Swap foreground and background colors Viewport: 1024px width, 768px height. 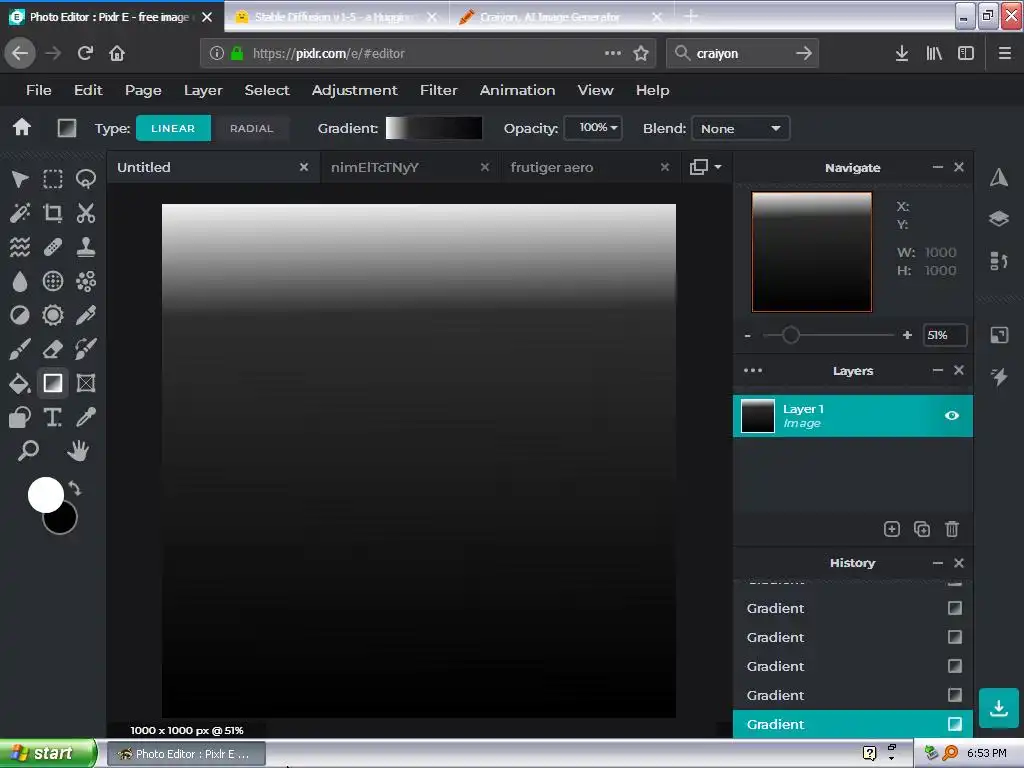pyautogui.click(x=74, y=488)
